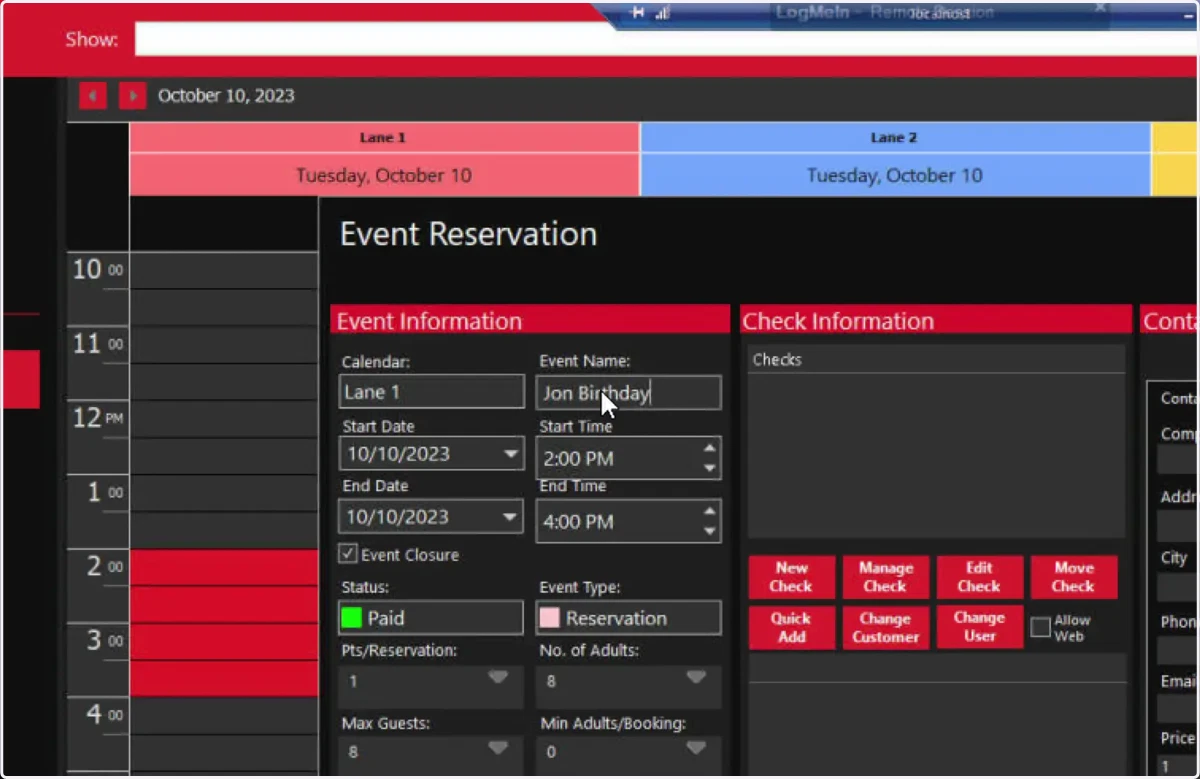Click the Calendar field showing Lane 1
This screenshot has width=1200, height=779.
point(431,392)
